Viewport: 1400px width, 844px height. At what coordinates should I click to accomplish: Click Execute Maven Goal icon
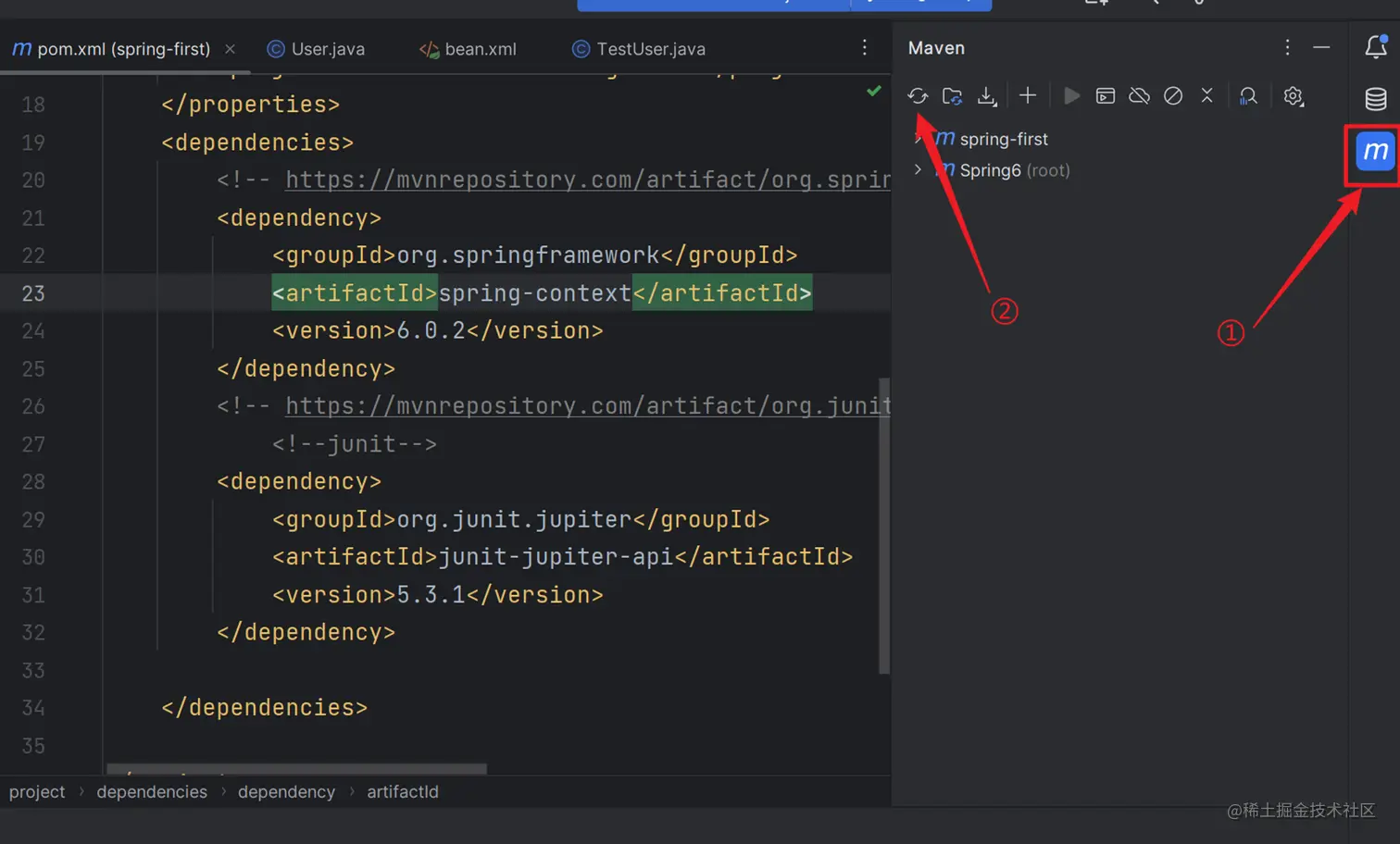pyautogui.click(x=1105, y=95)
